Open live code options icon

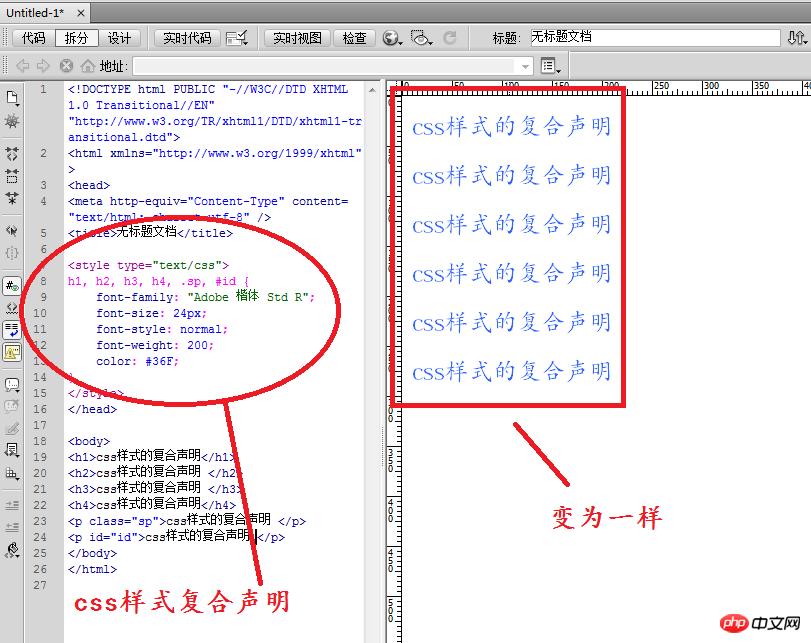[237, 38]
